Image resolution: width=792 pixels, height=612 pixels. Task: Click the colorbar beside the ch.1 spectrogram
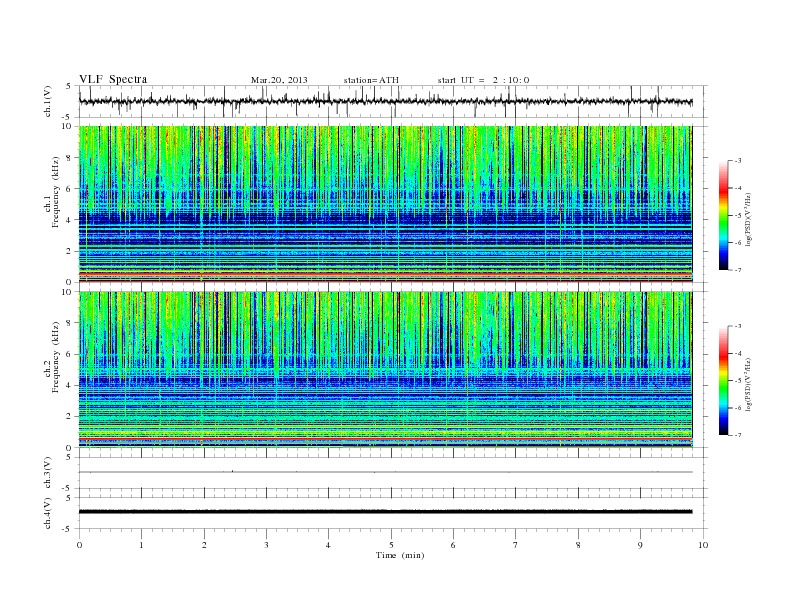[724, 216]
